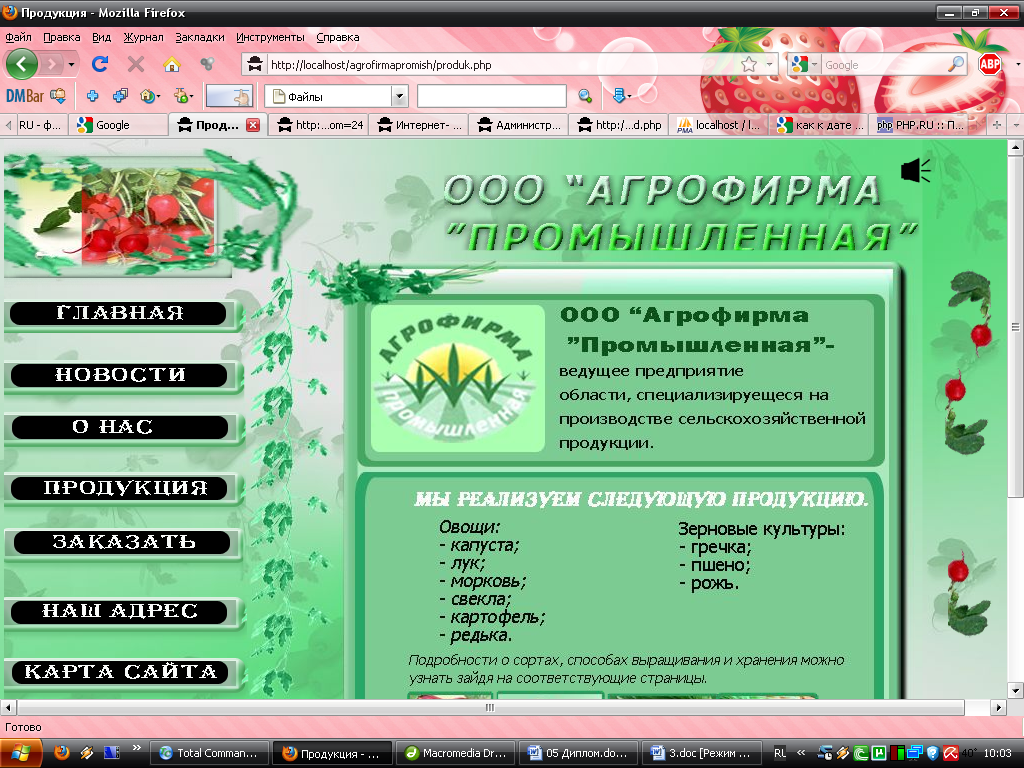1024x768 pixels.
Task: Click the taskbar clock 10:03
Action: point(997,753)
